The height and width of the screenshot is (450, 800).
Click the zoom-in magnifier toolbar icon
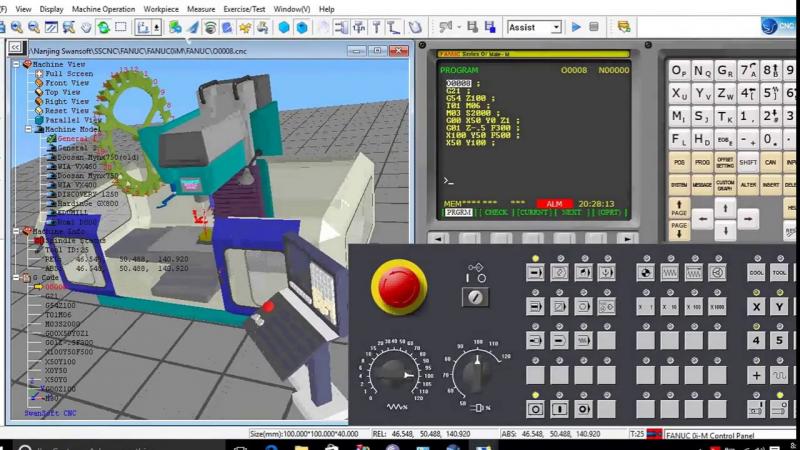click(17, 28)
